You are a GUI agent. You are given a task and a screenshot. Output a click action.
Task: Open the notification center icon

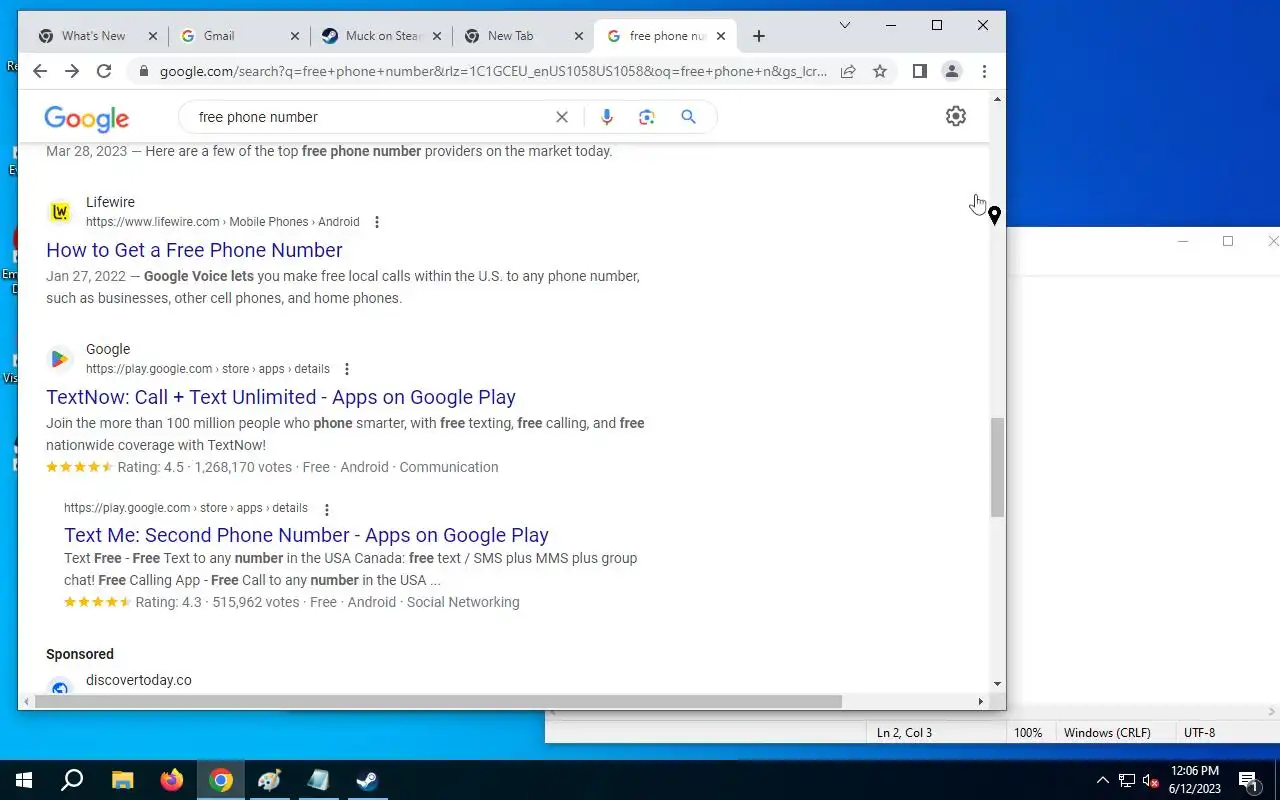click(x=1248, y=780)
